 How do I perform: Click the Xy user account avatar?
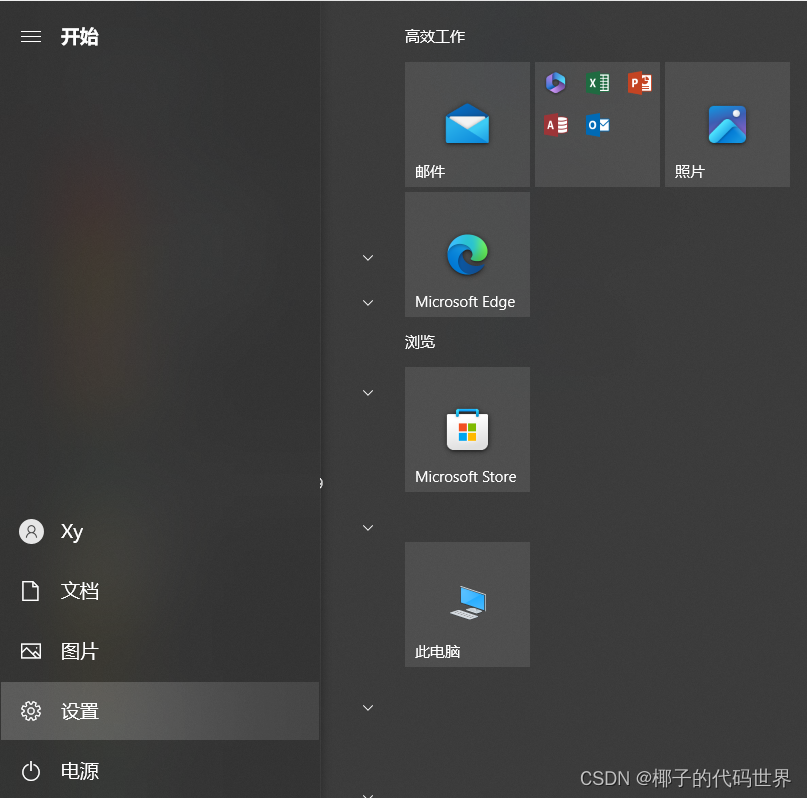click(31, 531)
